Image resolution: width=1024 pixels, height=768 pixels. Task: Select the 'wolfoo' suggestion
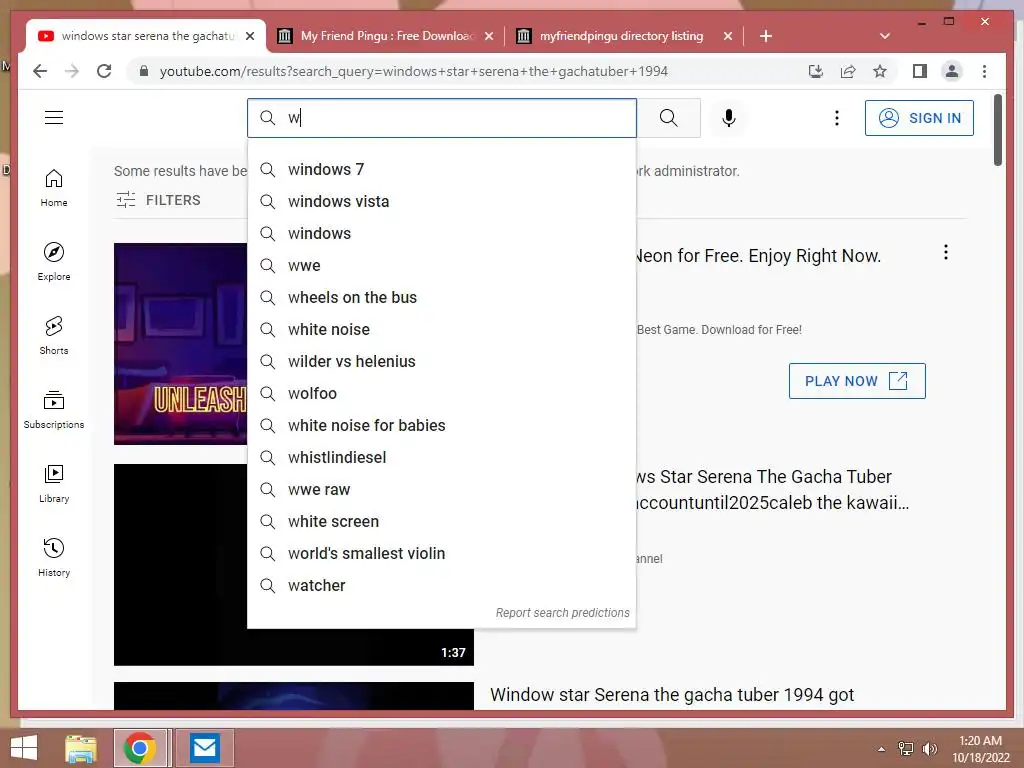[x=441, y=394]
